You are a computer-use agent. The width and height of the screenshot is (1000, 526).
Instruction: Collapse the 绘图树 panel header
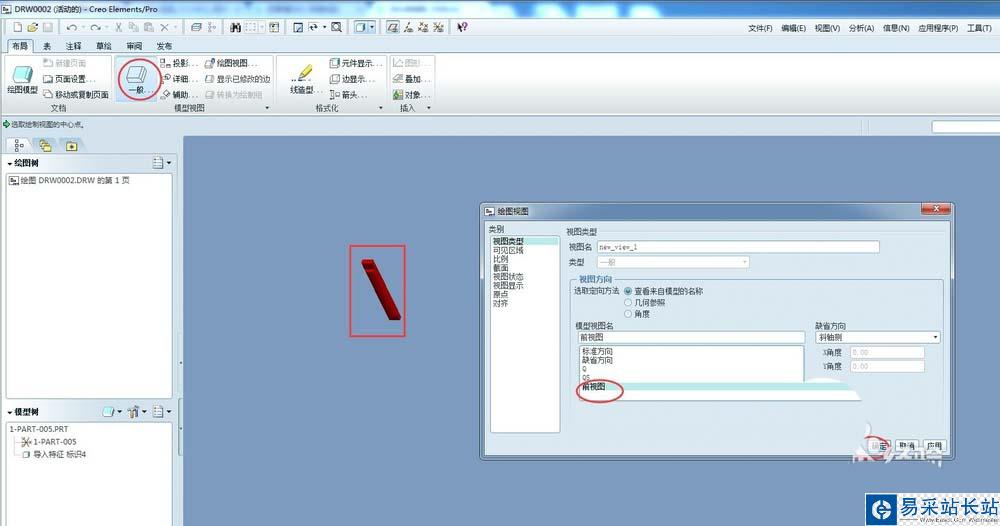pyautogui.click(x=22, y=163)
